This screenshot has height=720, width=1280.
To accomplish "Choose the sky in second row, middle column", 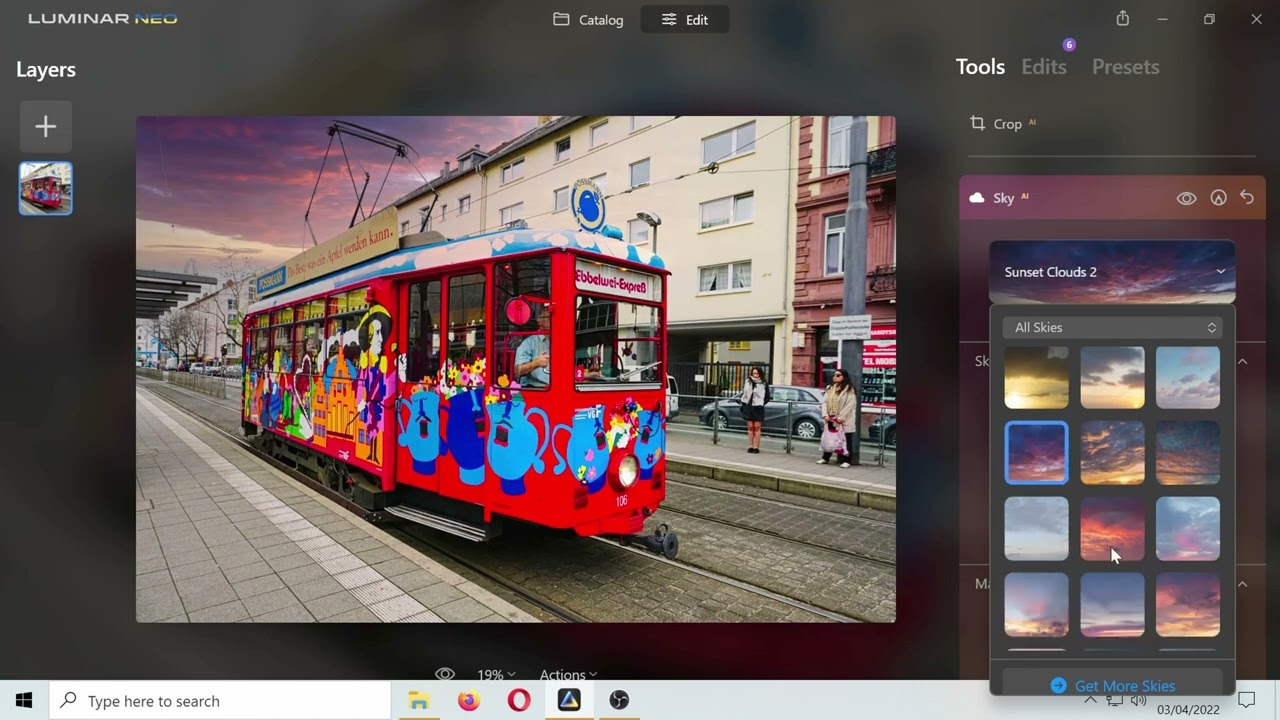I will (1112, 453).
